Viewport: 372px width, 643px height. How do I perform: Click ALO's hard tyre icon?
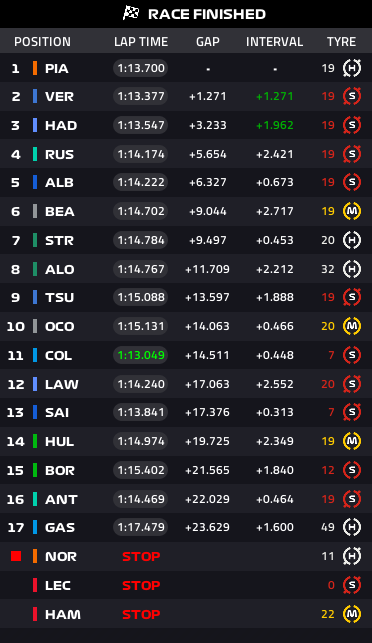[x=352, y=269]
